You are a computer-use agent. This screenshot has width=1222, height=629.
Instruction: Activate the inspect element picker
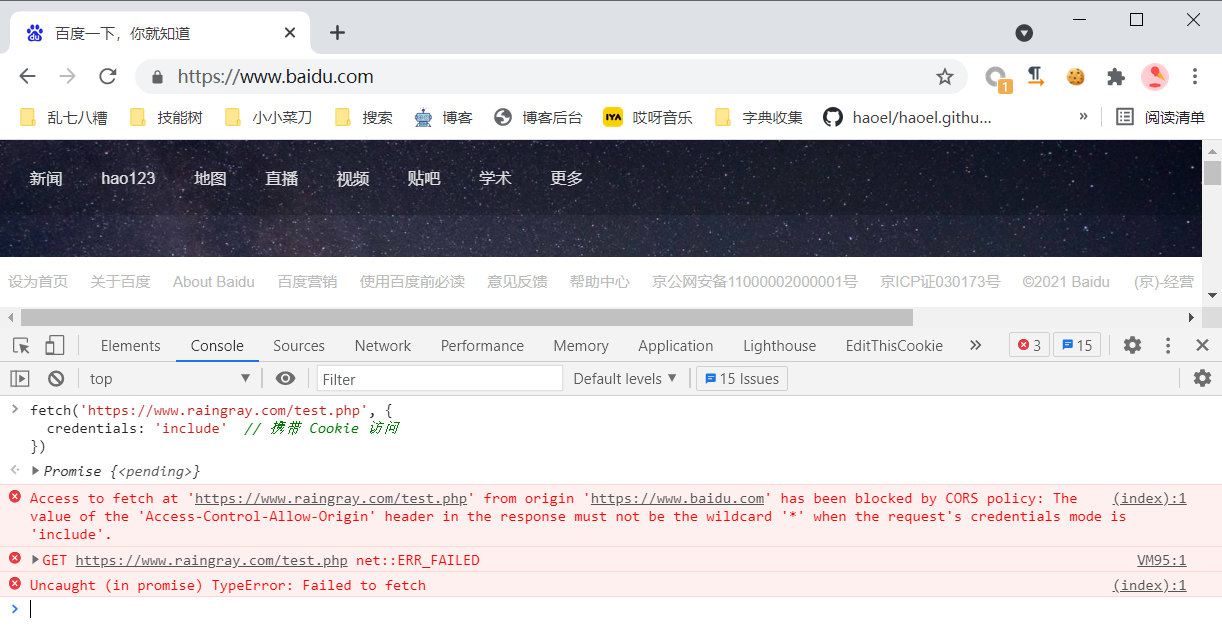pyautogui.click(x=21, y=345)
